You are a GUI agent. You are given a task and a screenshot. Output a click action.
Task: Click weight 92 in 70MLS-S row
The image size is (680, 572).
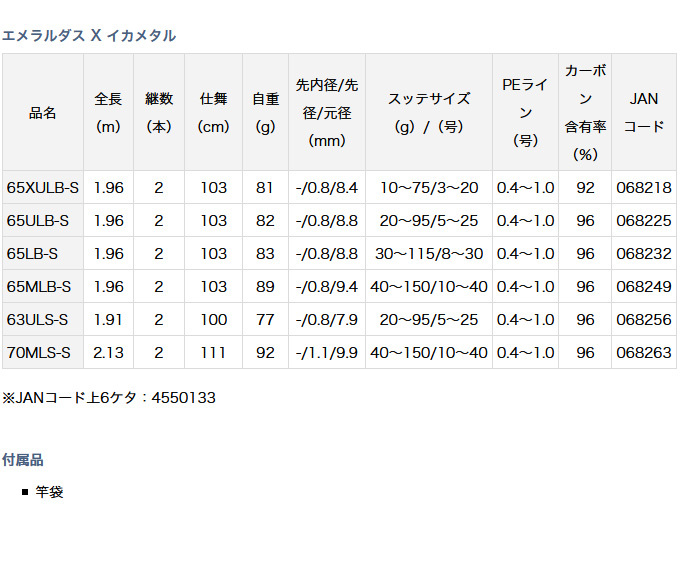[265, 353]
